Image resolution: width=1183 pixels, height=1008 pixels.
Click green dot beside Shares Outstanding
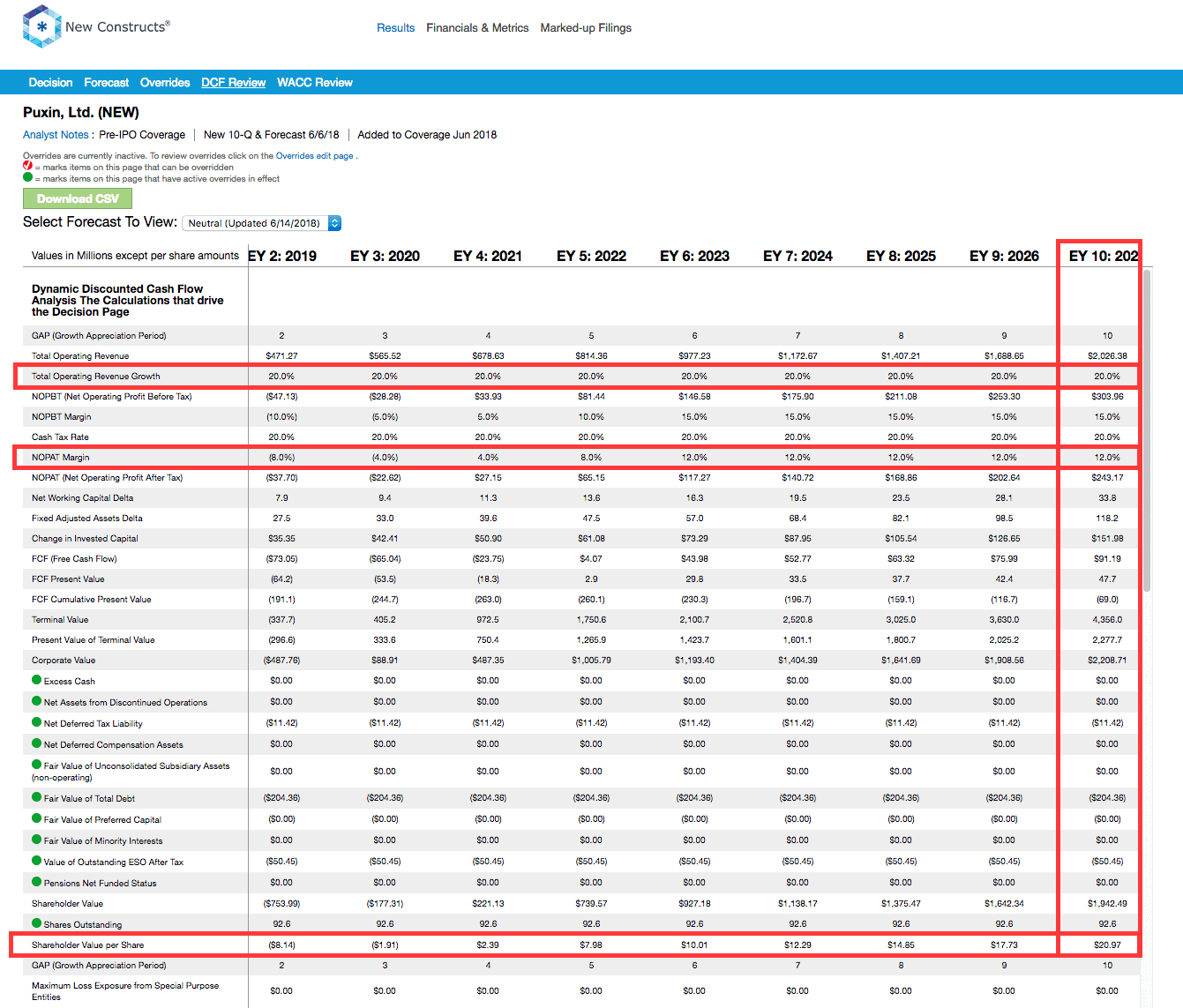pyautogui.click(x=37, y=923)
